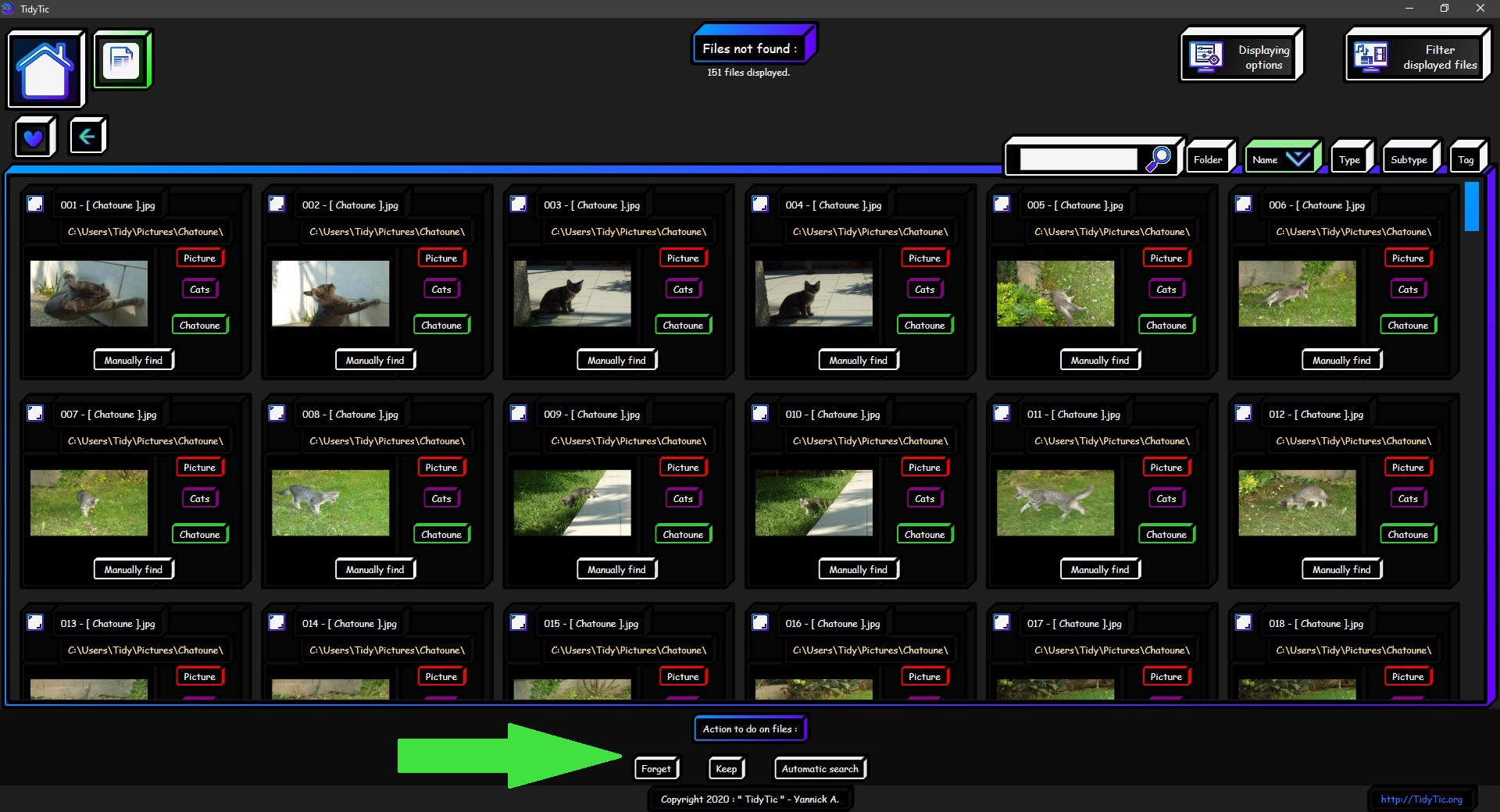Check the box for 011 - [ Chatoune ].jpg
Viewport: 1500px width, 812px height.
pyautogui.click(x=1002, y=413)
